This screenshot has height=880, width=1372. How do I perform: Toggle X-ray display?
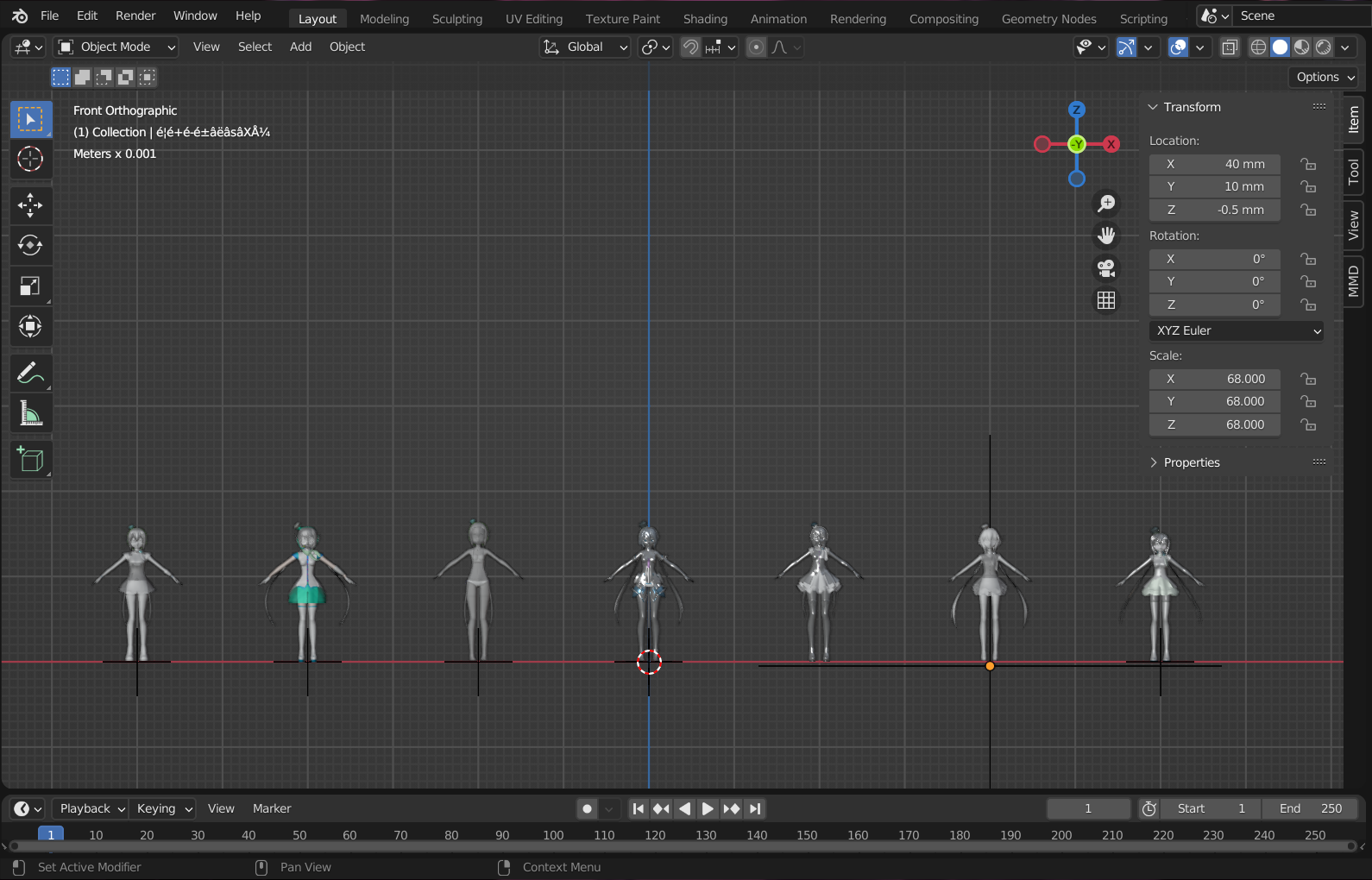1230,47
